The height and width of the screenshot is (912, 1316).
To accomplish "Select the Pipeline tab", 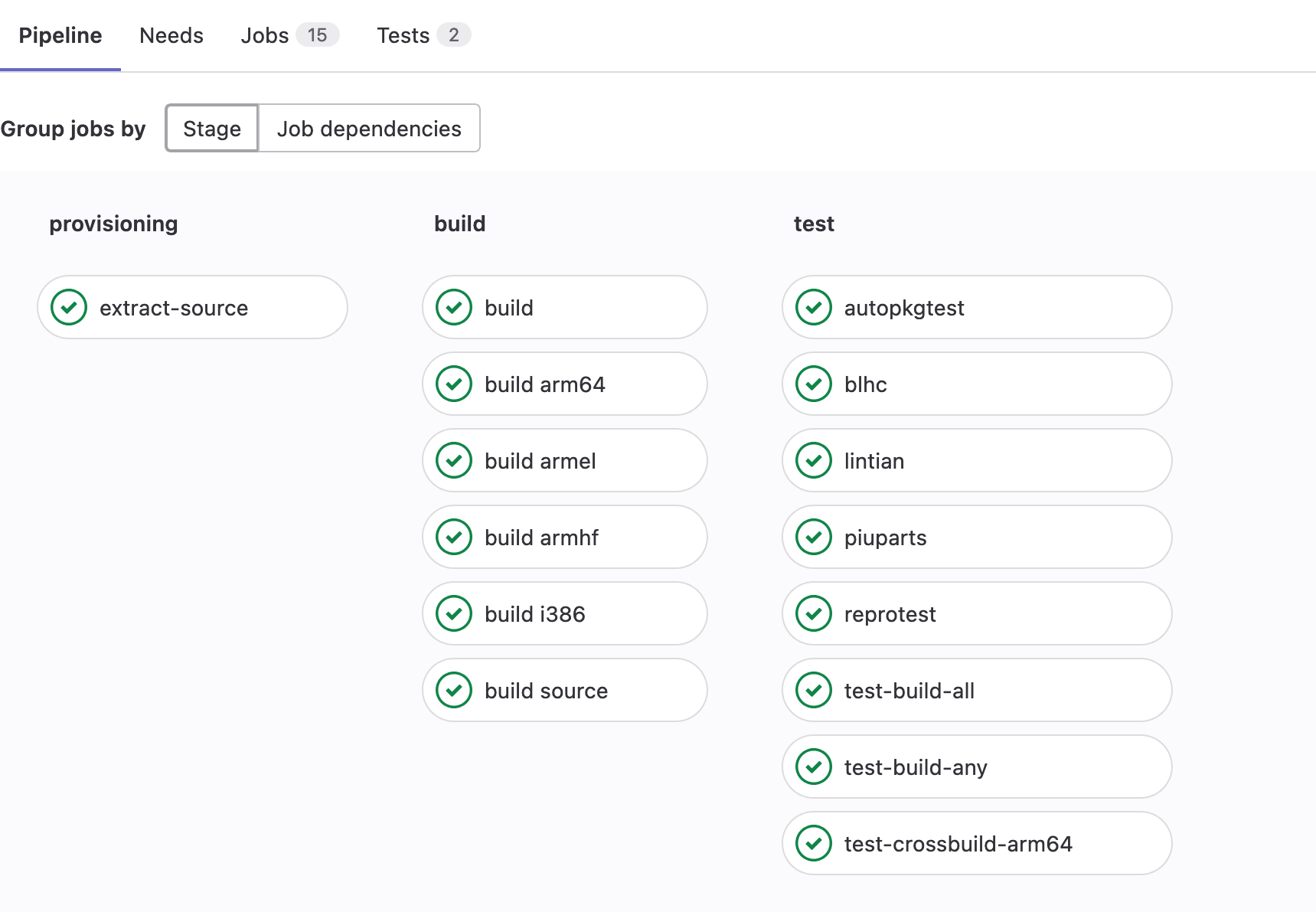I will [60, 35].
